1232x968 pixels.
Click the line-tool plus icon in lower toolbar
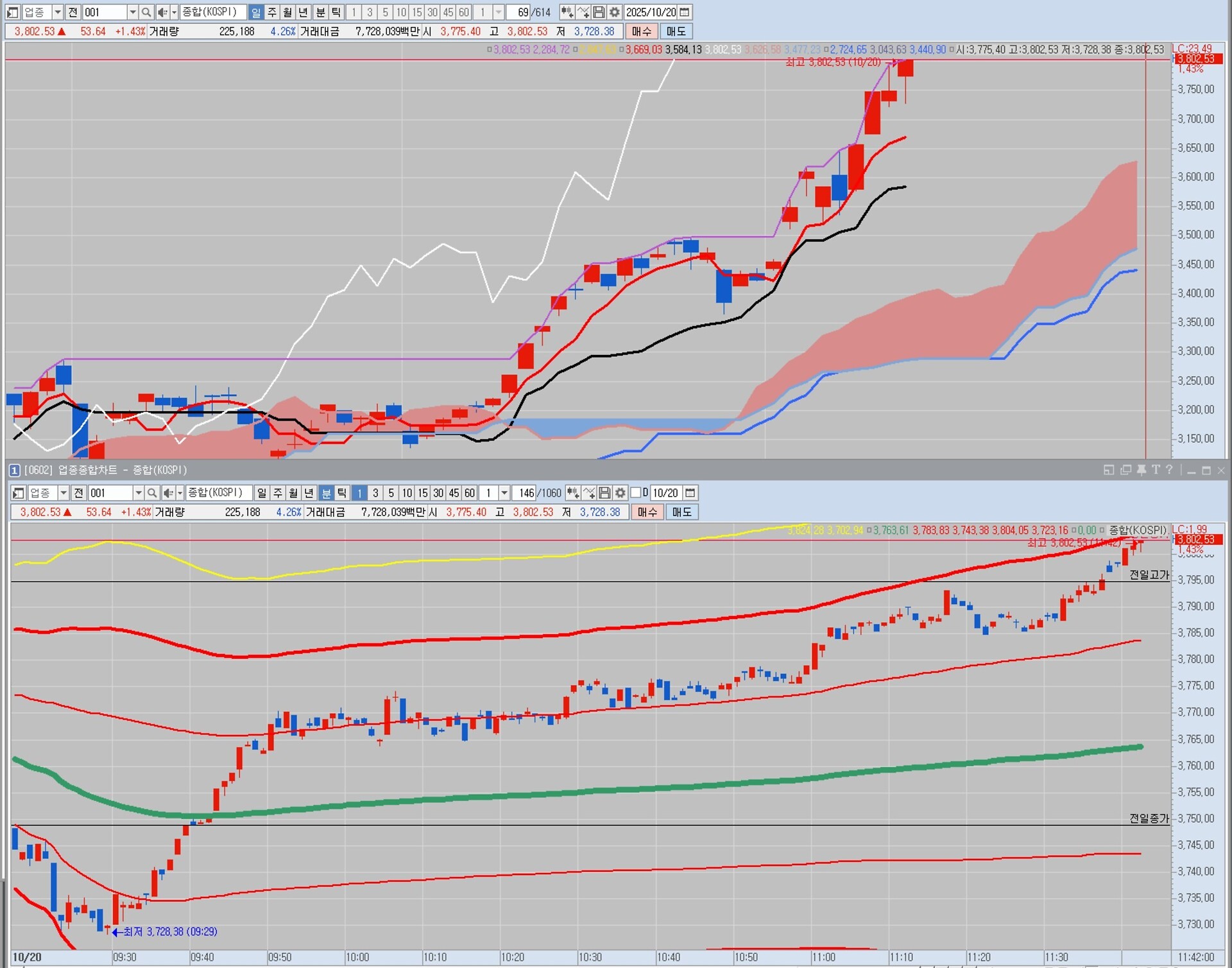(x=589, y=493)
